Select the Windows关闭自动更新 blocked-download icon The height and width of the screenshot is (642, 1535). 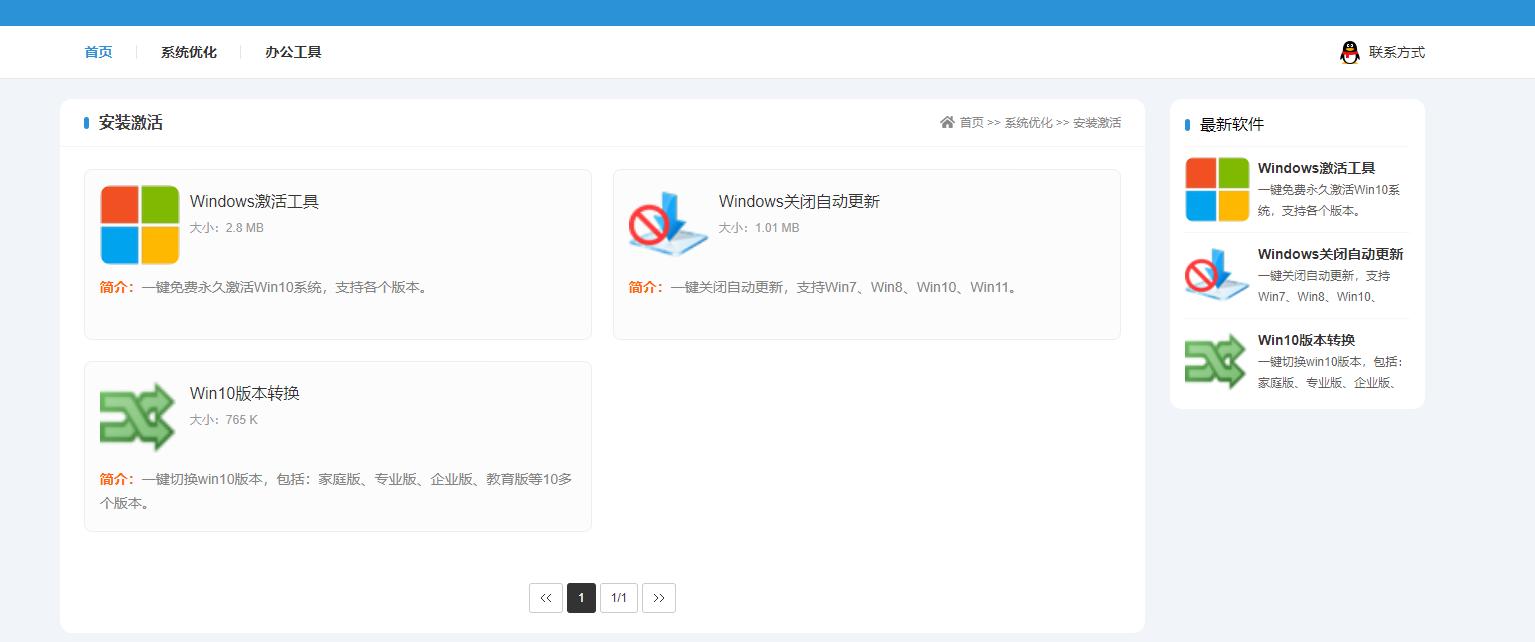tap(668, 224)
